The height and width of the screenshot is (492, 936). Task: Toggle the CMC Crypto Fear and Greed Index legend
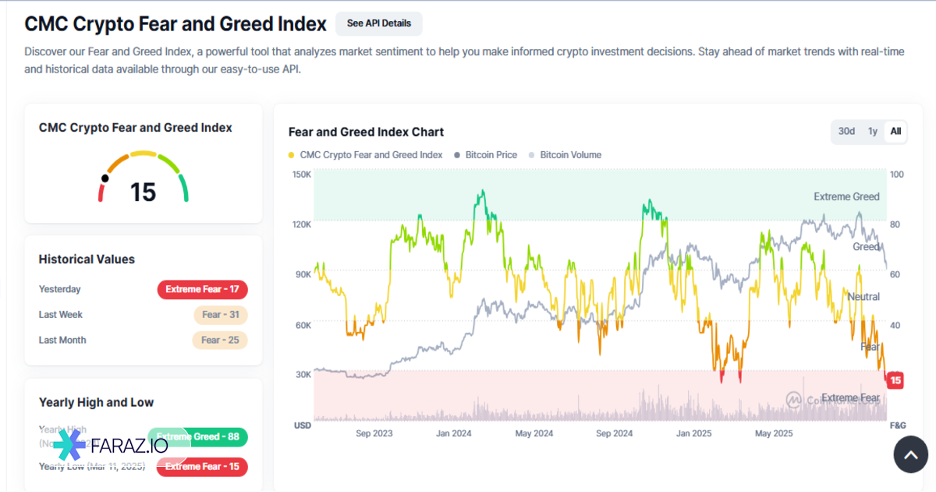point(366,155)
